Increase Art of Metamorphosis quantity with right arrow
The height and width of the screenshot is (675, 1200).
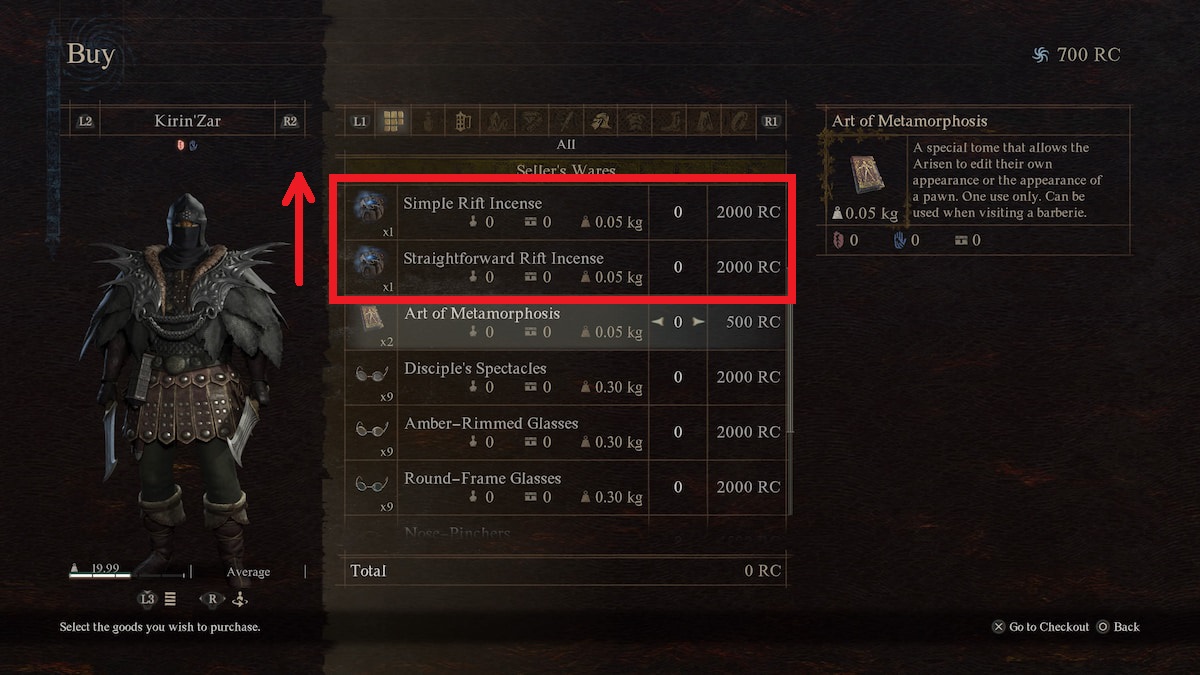(x=698, y=322)
